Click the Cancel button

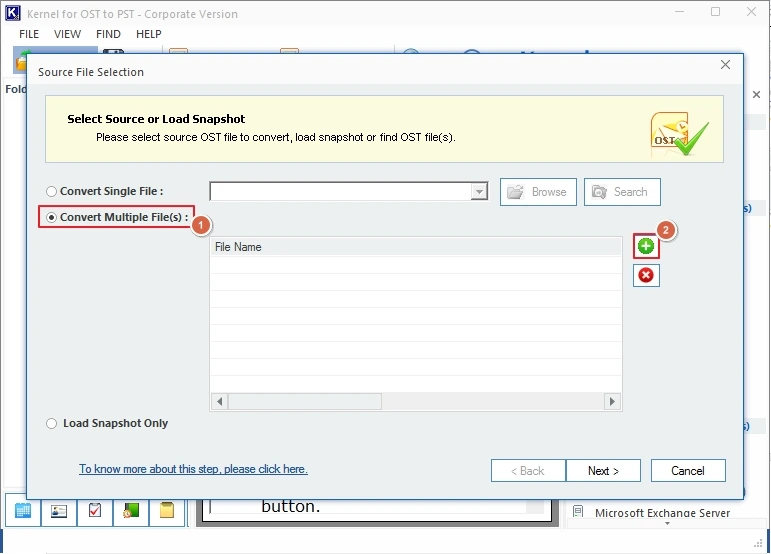point(688,470)
